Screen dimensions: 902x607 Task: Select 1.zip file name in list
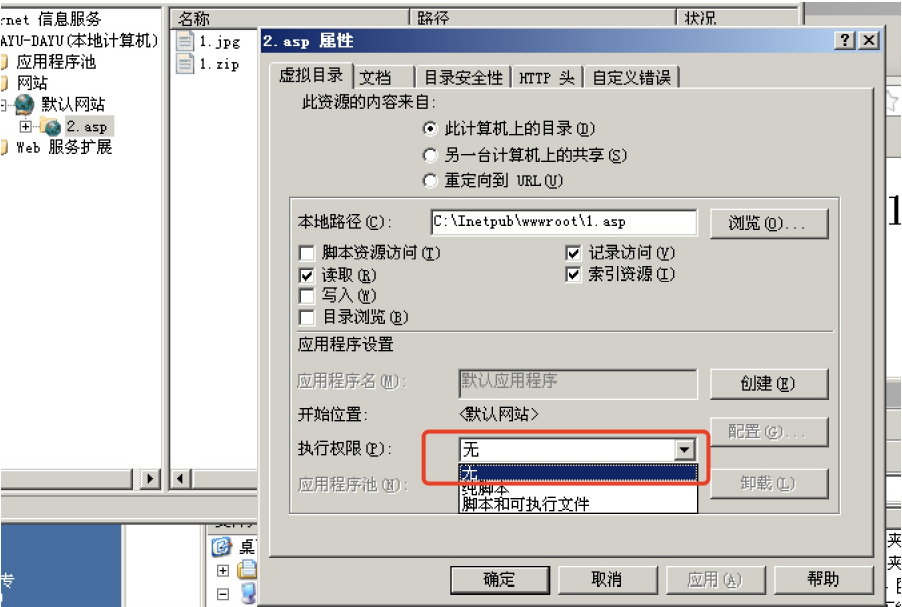(x=219, y=64)
